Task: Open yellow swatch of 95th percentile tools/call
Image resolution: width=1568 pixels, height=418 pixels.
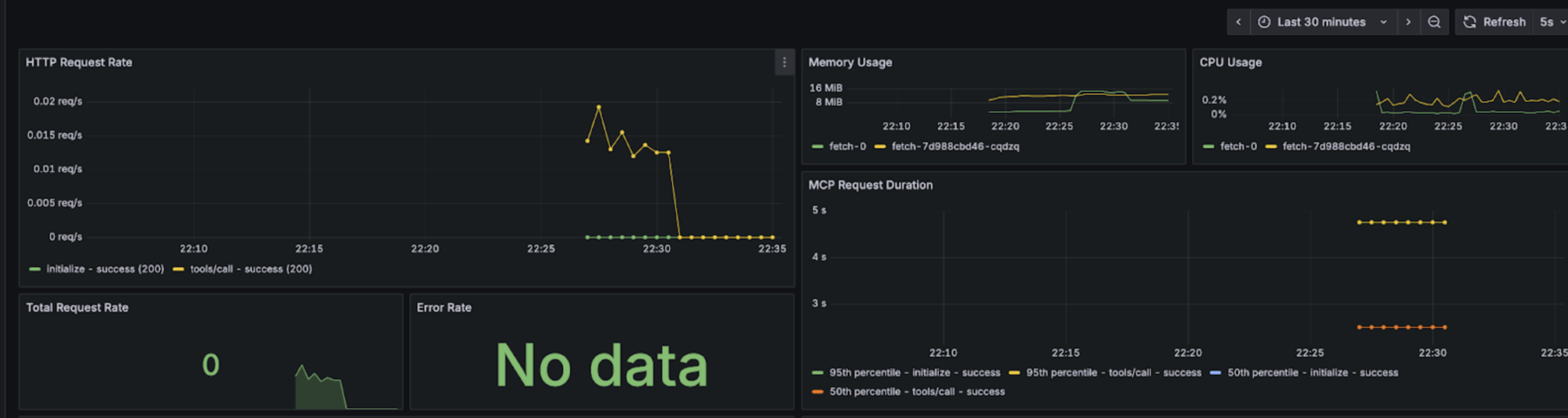Action: 1014,373
